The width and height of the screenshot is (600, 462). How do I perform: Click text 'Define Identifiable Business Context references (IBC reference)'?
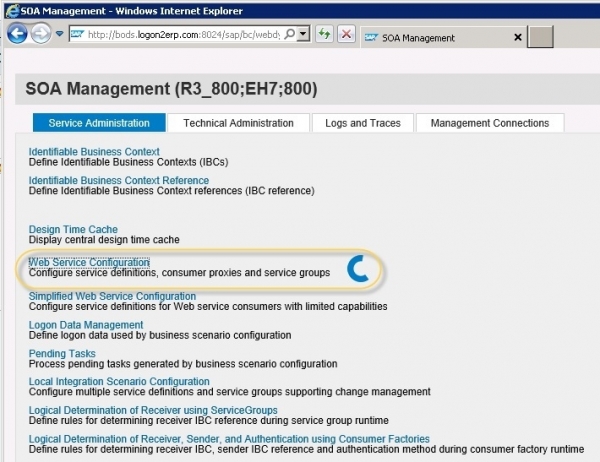(172, 191)
